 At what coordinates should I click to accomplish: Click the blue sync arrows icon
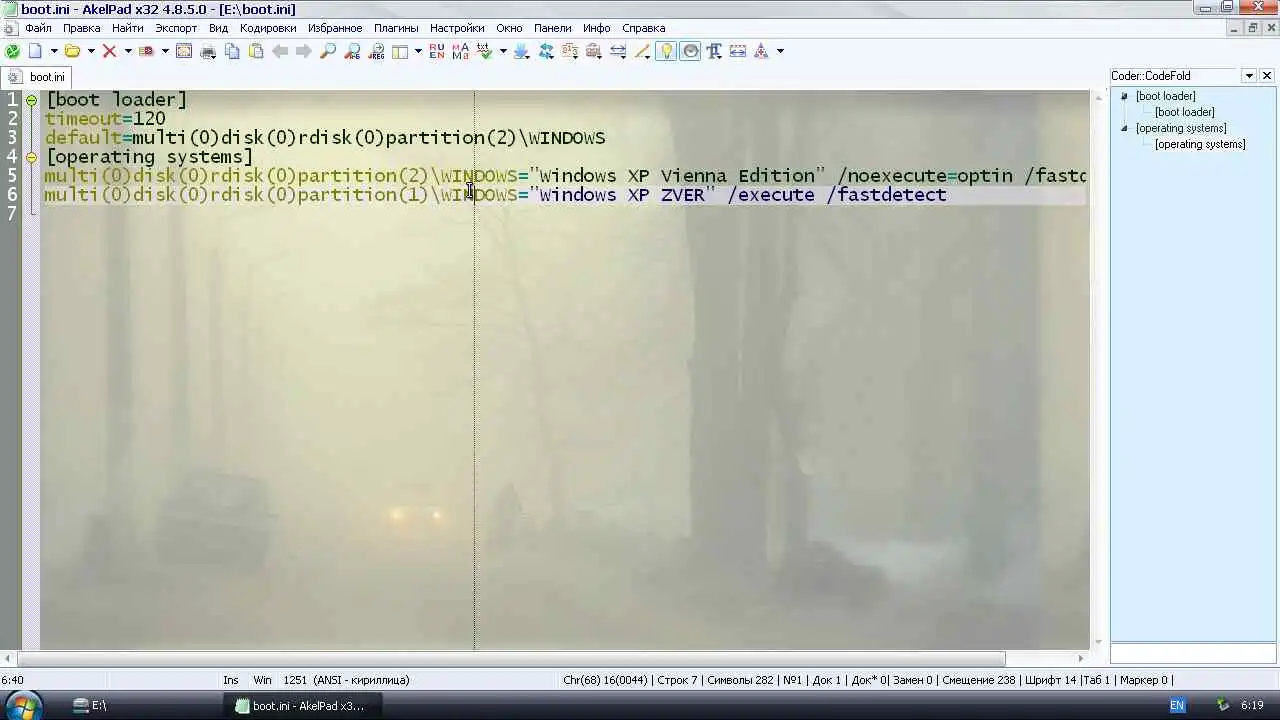pos(546,51)
